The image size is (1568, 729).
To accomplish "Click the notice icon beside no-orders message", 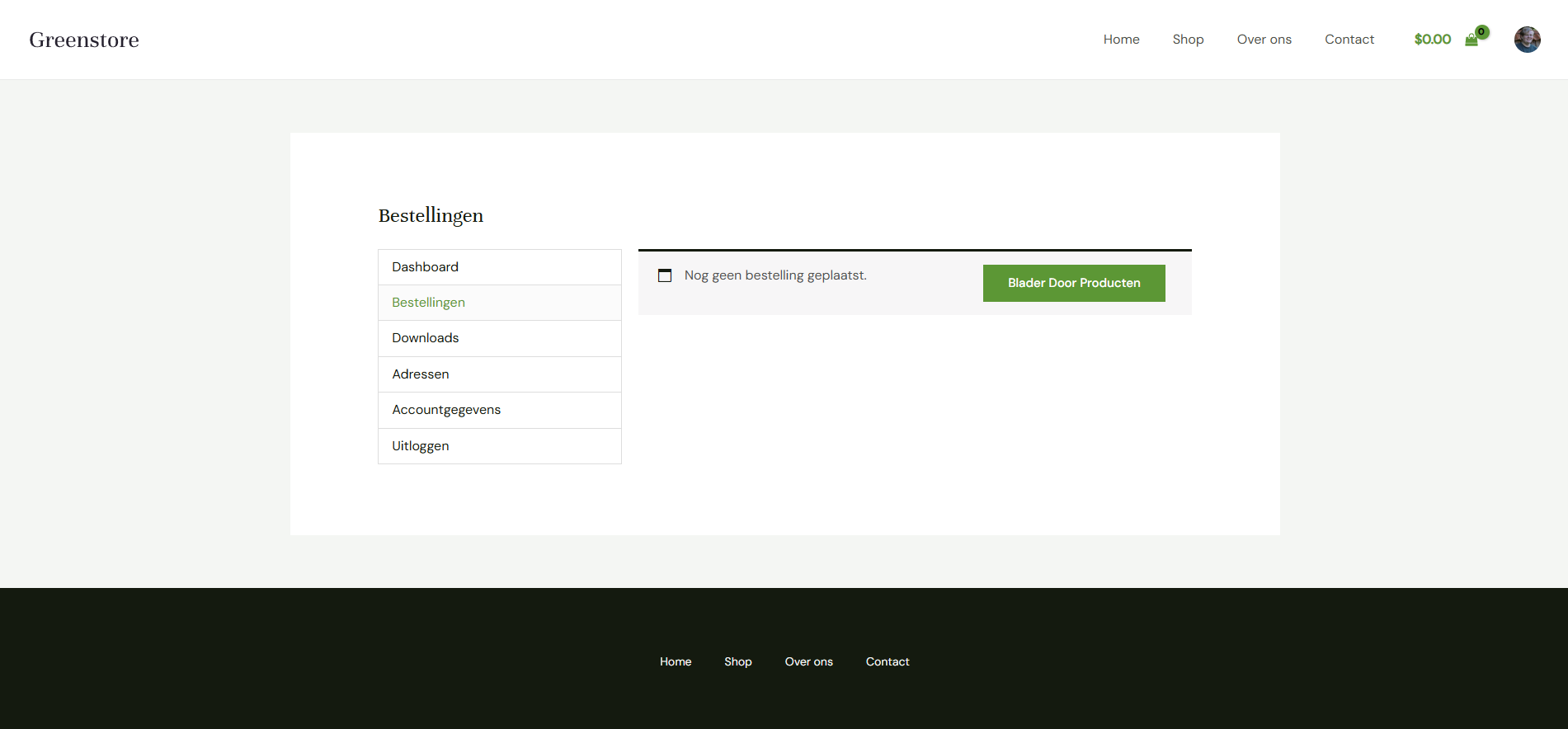I will coord(665,275).
